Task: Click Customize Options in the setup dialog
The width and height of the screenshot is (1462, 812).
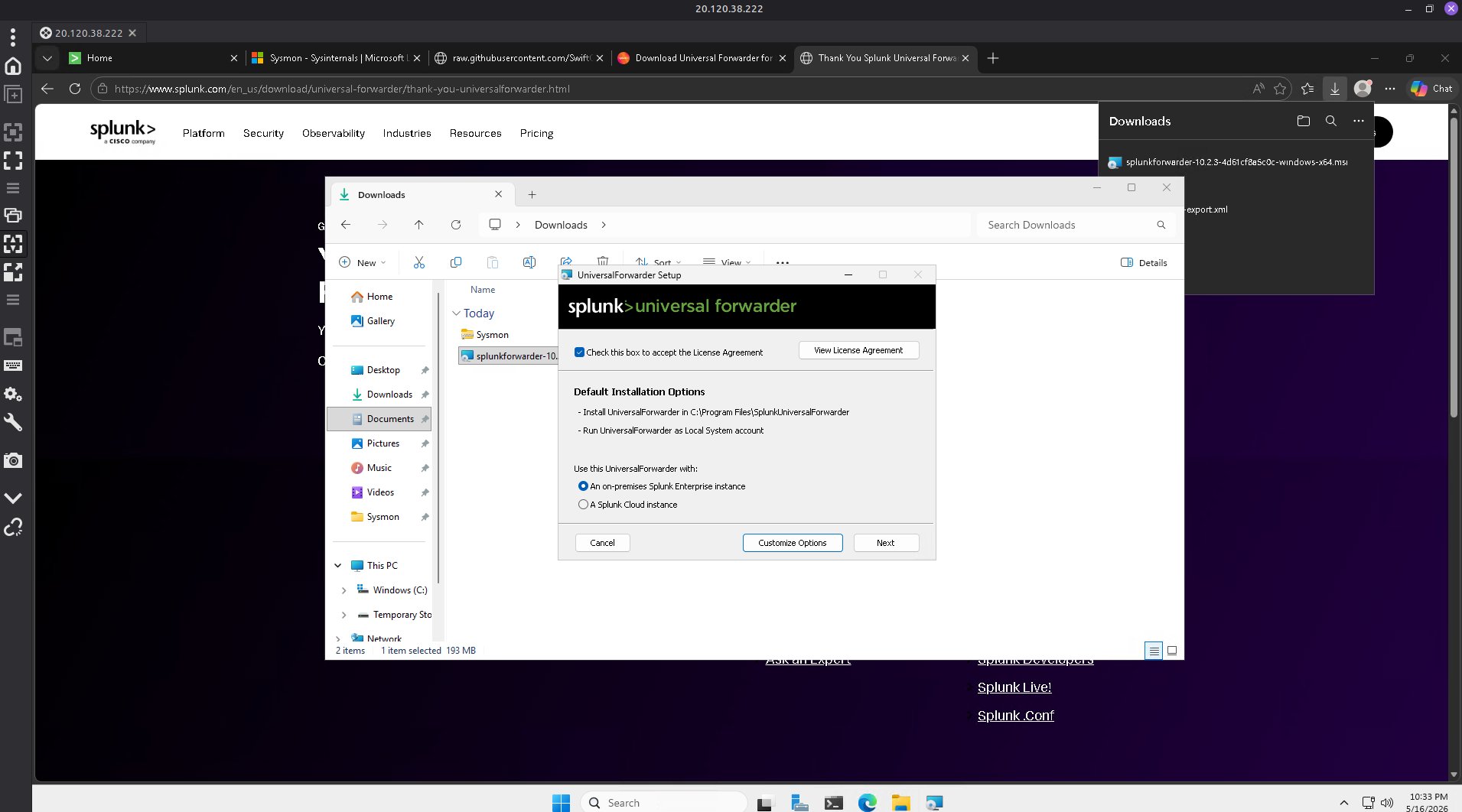Action: click(792, 543)
